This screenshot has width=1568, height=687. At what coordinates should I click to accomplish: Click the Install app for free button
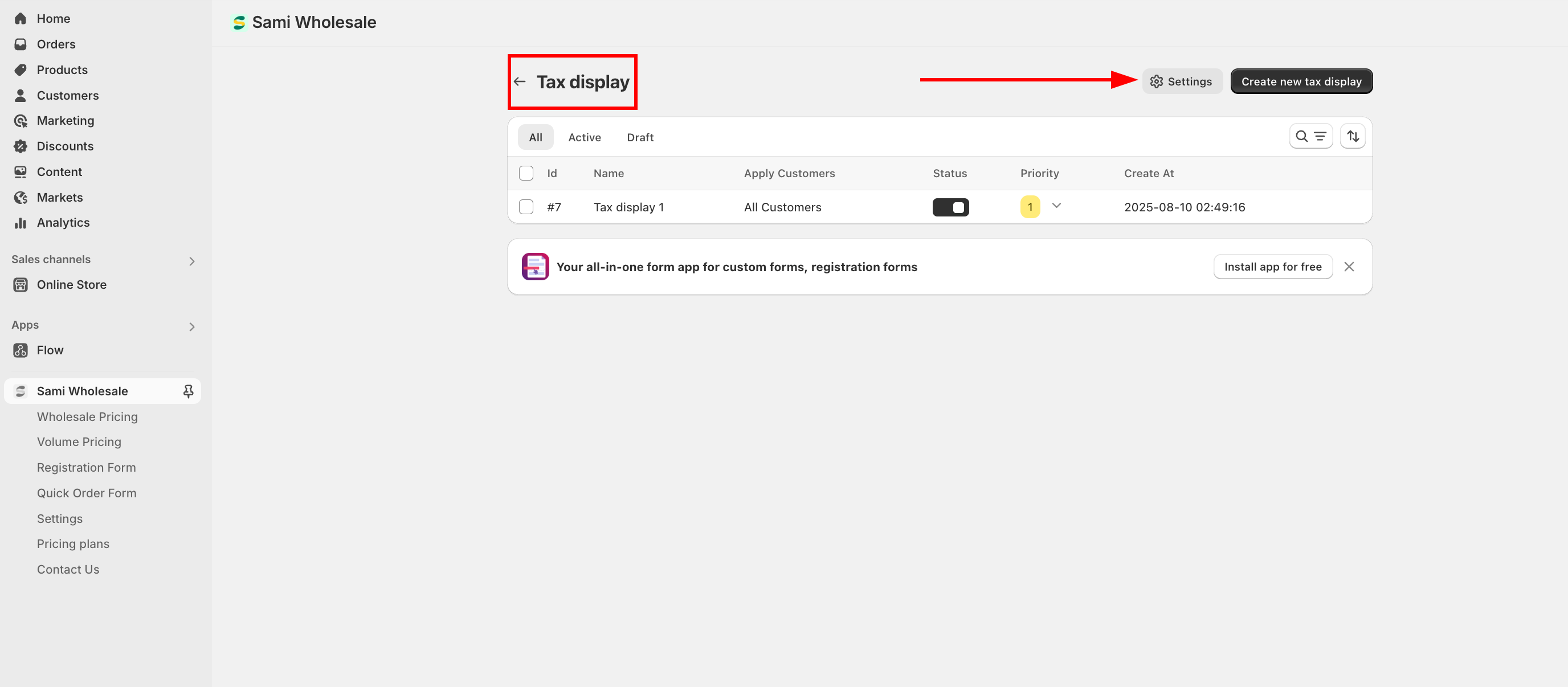1272,267
